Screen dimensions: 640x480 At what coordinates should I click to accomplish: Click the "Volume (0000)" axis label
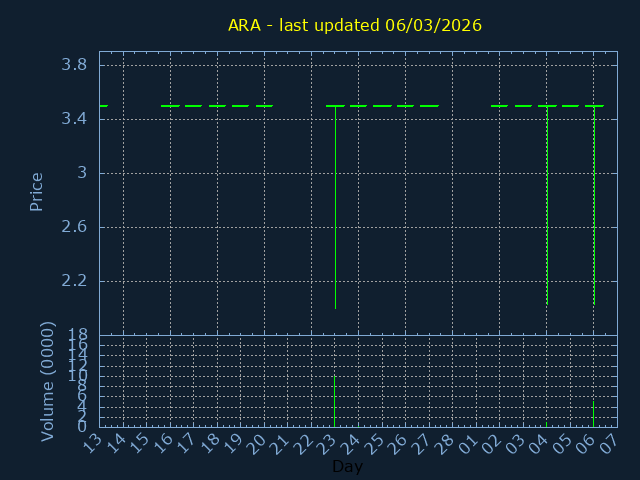coord(47,381)
